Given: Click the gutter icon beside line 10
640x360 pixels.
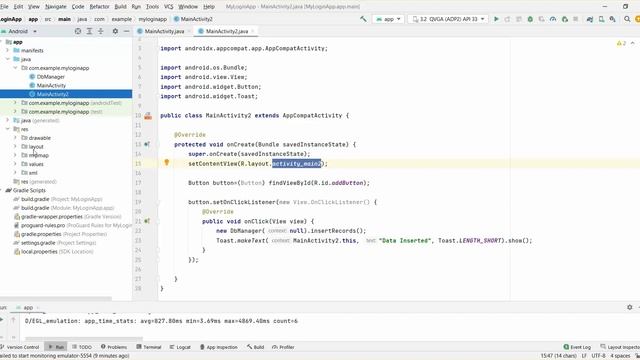Looking at the screenshot, I should pos(148,116).
